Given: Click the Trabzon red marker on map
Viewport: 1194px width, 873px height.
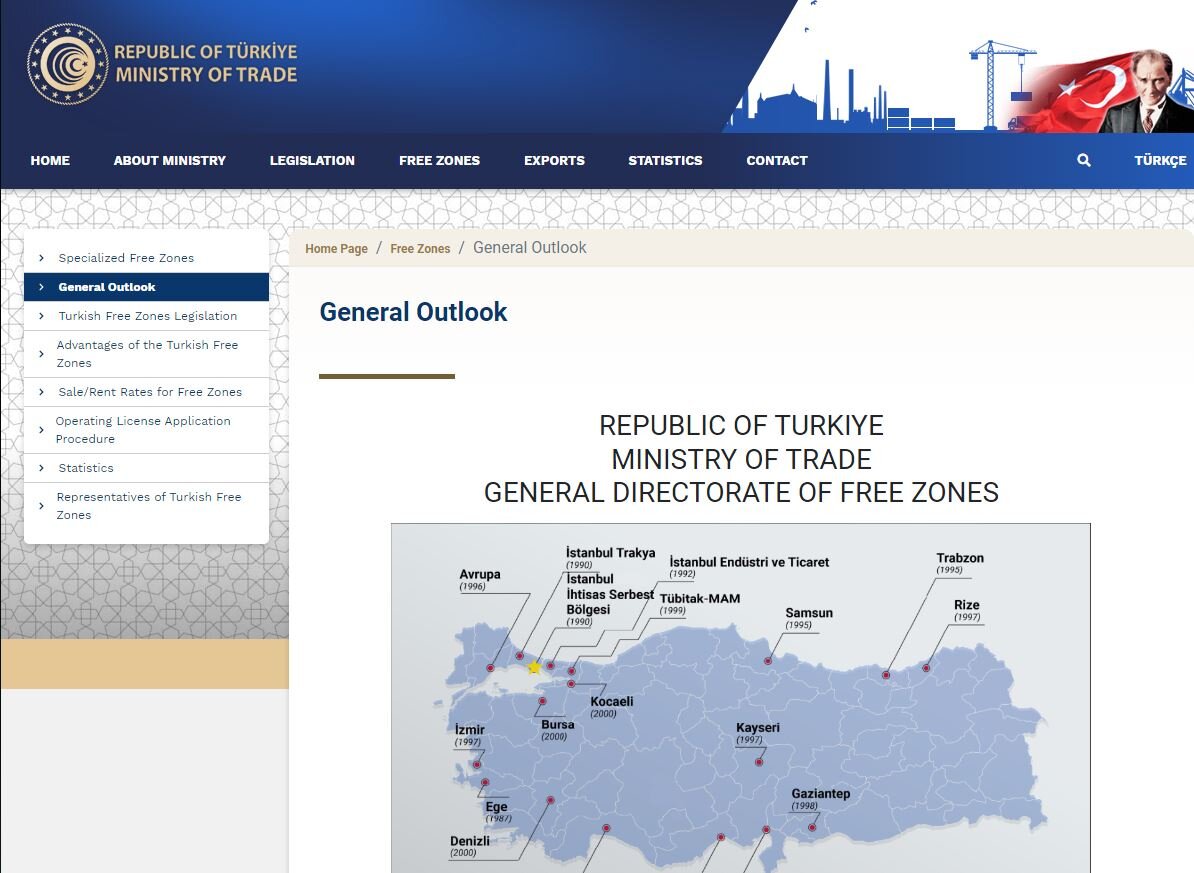Looking at the screenshot, I should click(x=886, y=675).
